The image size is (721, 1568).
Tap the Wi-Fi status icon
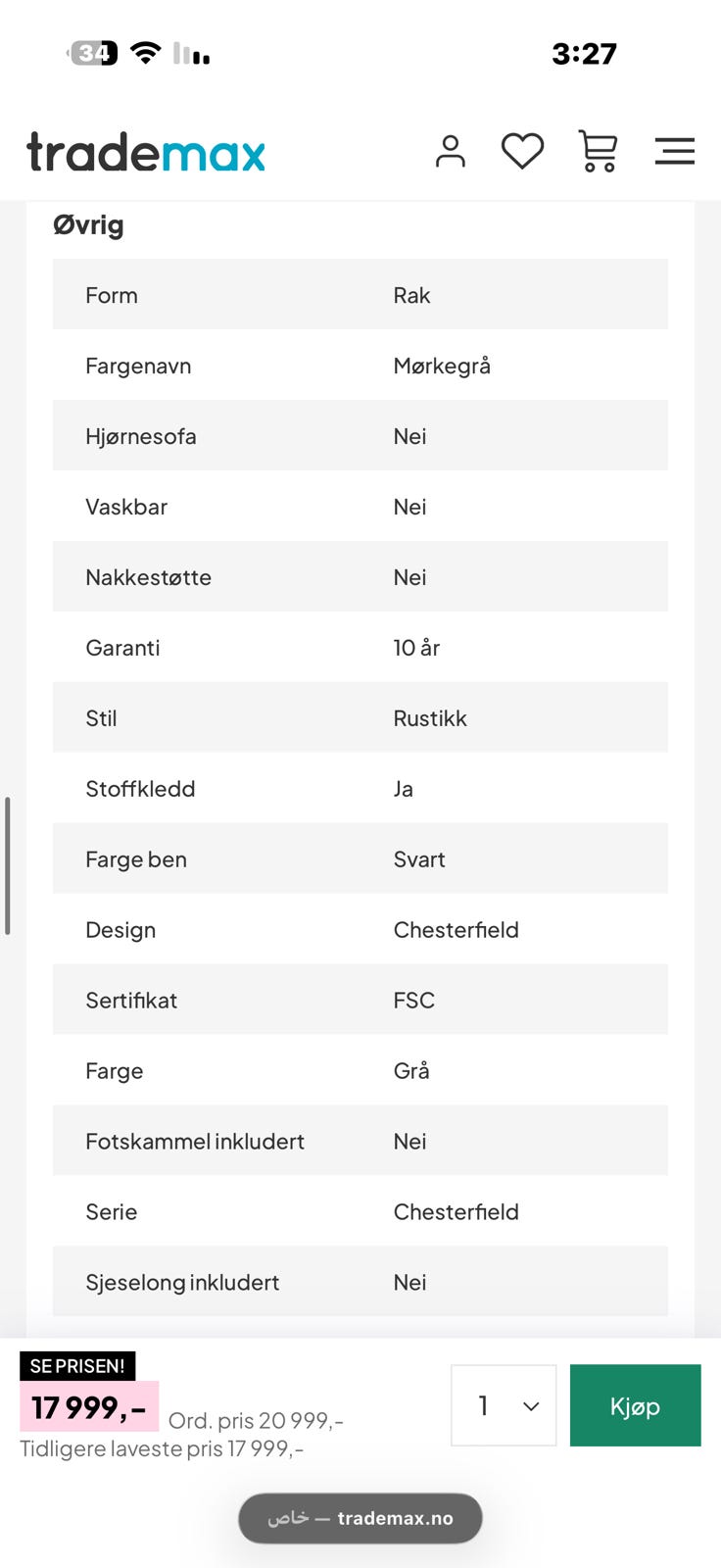pos(146,53)
